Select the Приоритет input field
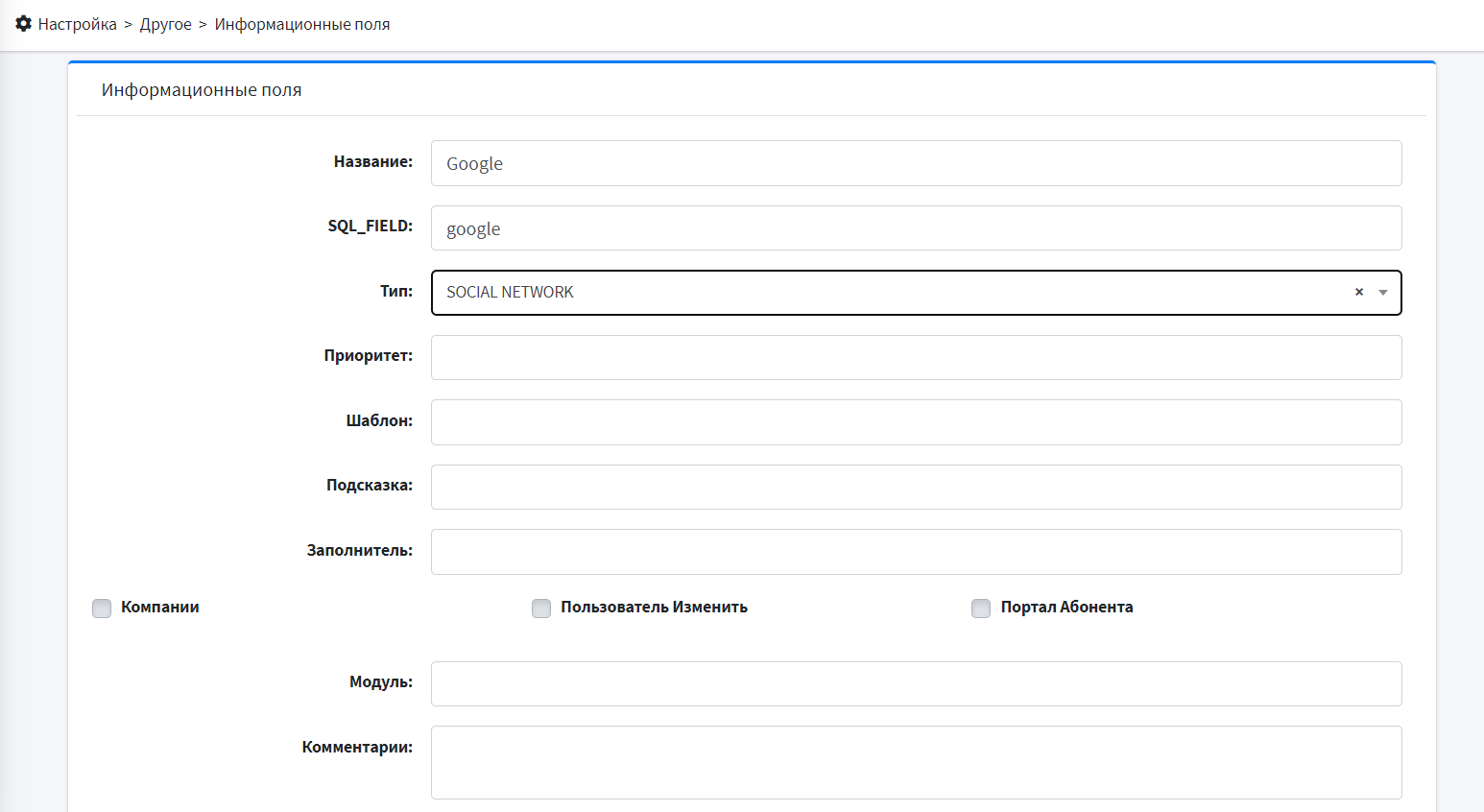 click(x=916, y=357)
